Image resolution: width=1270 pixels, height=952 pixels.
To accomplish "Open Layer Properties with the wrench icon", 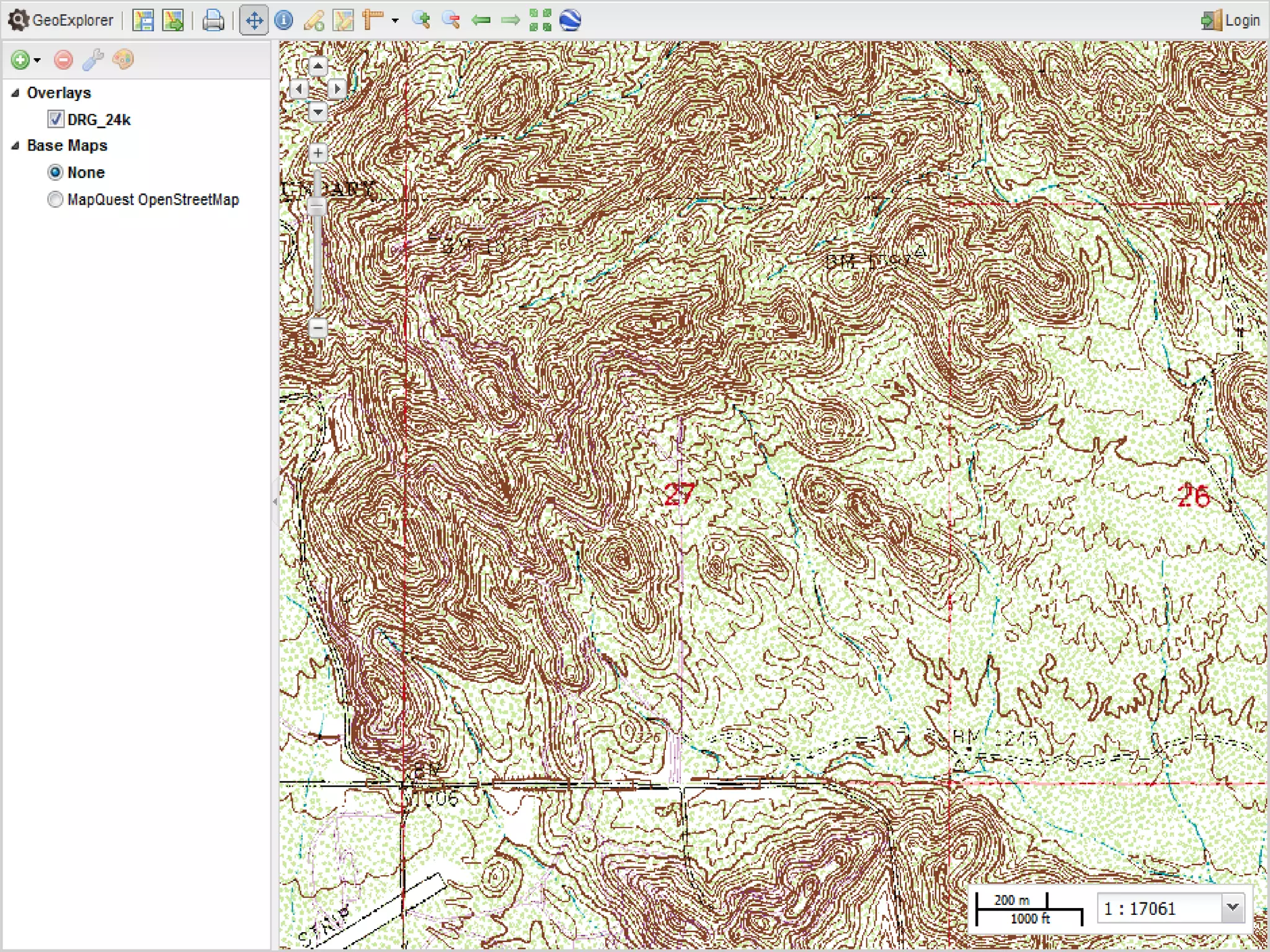I will click(x=93, y=60).
